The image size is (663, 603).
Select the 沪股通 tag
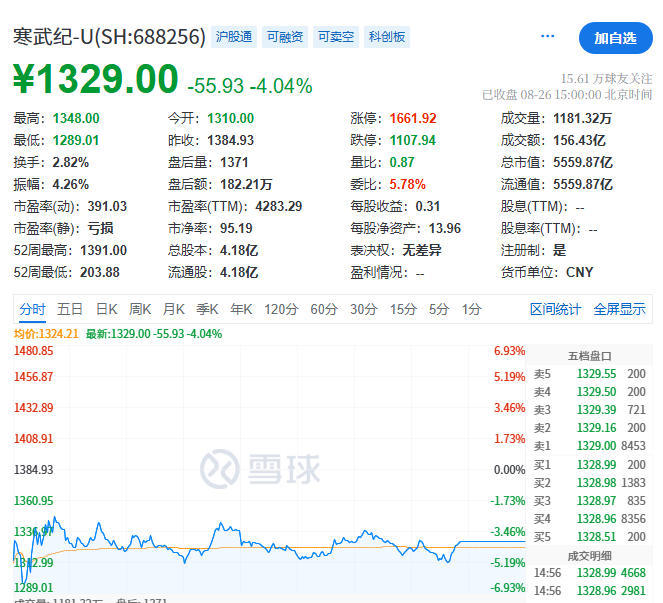(x=234, y=37)
